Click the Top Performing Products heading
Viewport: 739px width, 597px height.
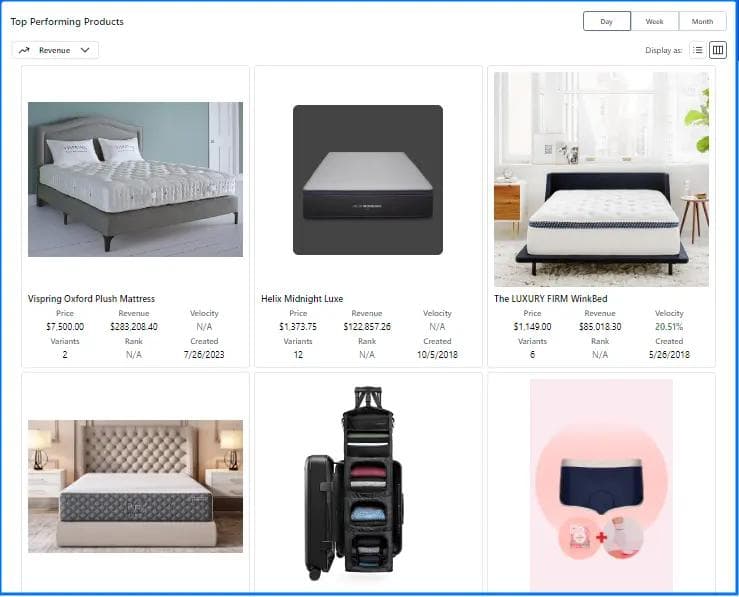67,22
